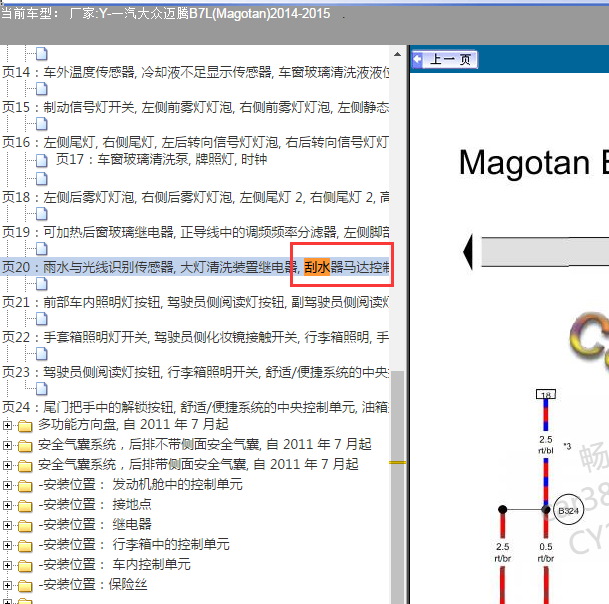The image size is (609, 604).
Task: Click 2.5 rt/bl wire label
Action: coord(546,445)
